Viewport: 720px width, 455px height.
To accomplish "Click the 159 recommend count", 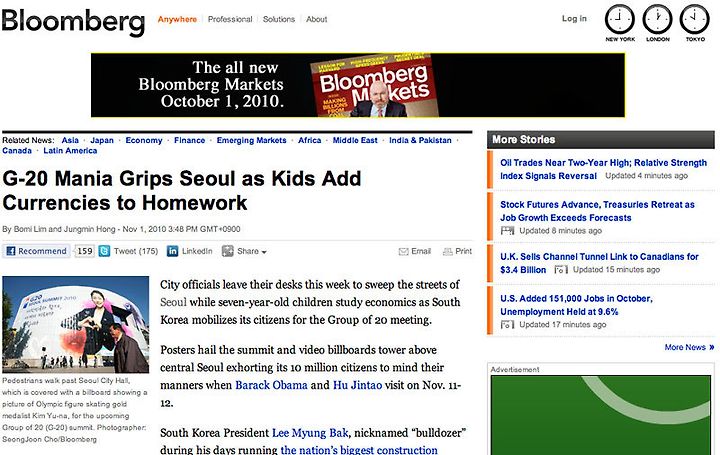I will click(84, 251).
